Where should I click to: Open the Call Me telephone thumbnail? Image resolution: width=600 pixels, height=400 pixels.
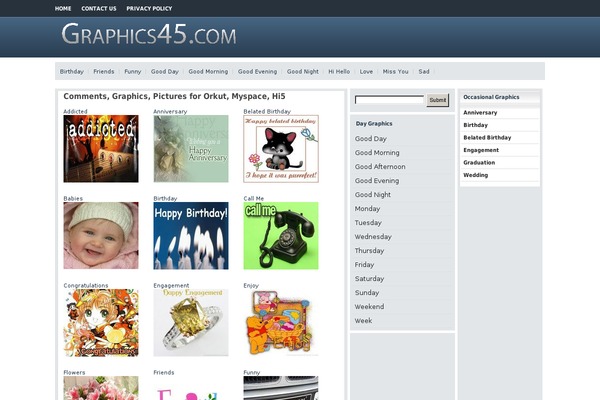(281, 235)
